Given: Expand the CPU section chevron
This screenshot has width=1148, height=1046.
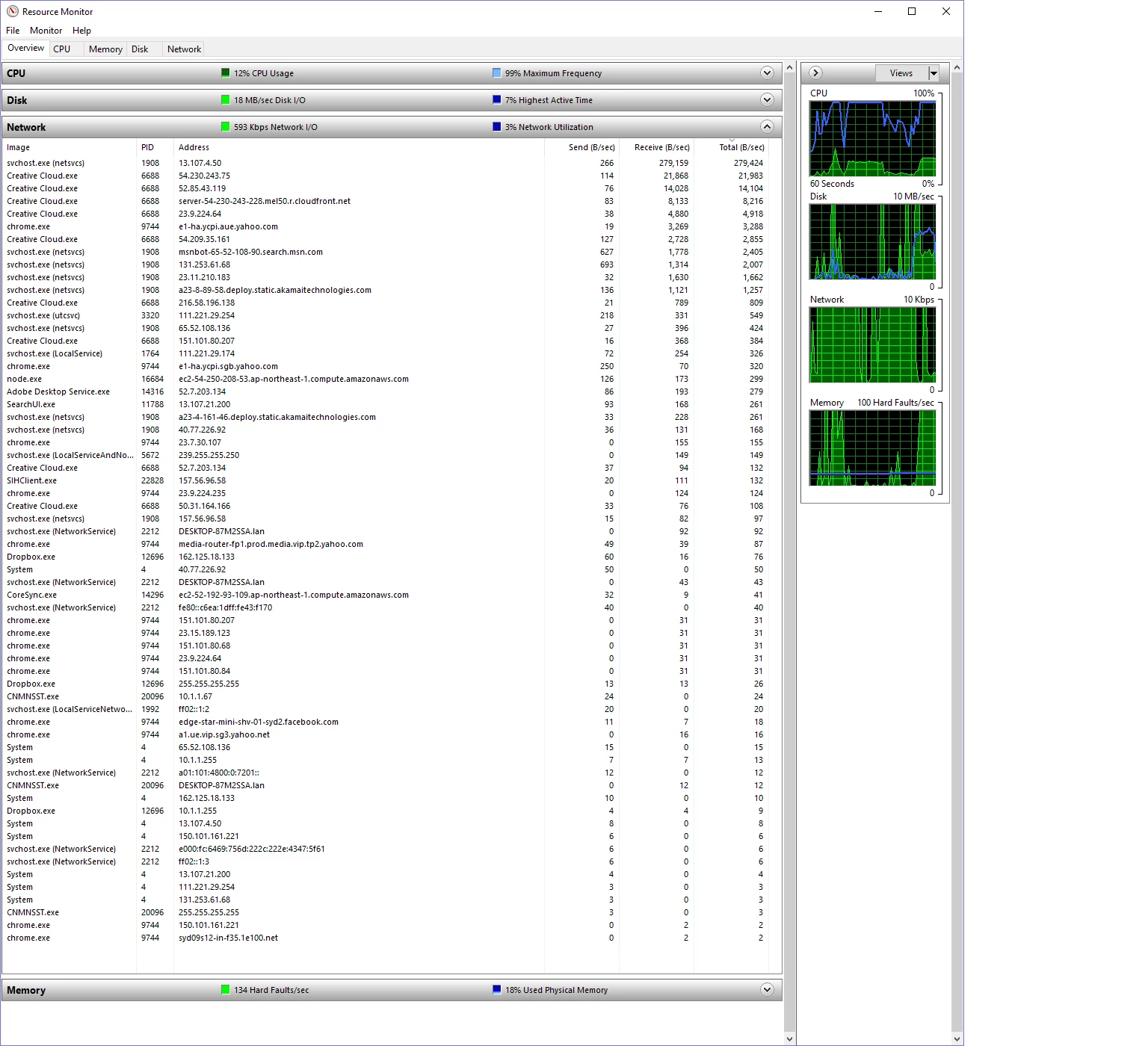Looking at the screenshot, I should pos(767,72).
